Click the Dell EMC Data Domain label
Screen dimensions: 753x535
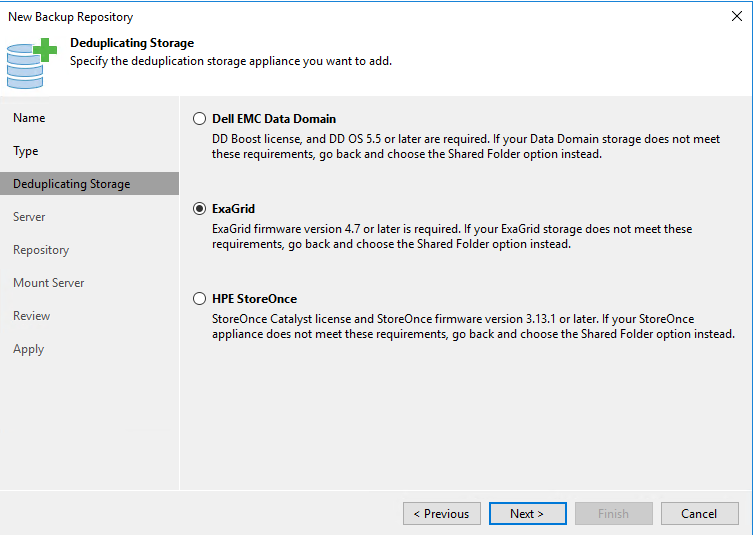point(274,119)
